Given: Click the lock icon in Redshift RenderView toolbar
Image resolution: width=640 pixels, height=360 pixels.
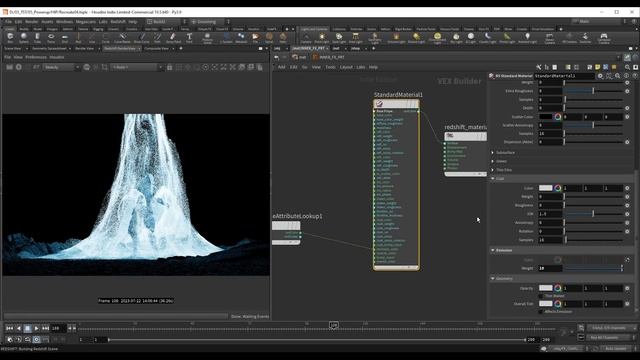Looking at the screenshot, I should [x=169, y=67].
